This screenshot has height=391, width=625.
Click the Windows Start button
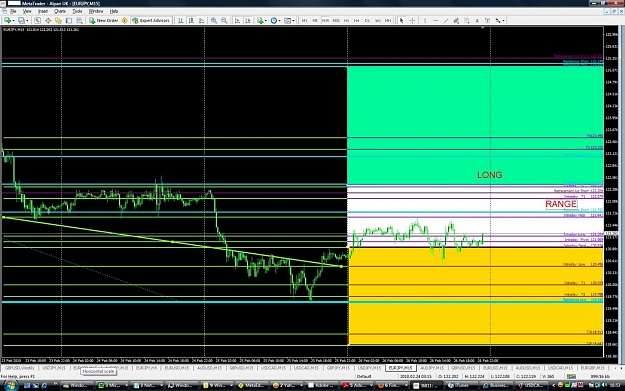[x=10, y=385]
